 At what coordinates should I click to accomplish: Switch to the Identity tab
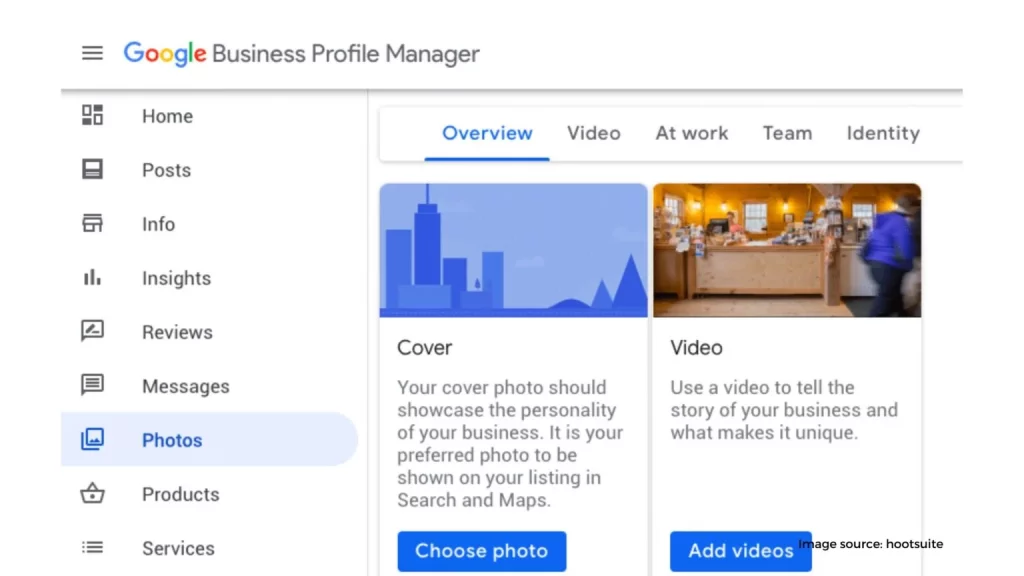coord(883,133)
